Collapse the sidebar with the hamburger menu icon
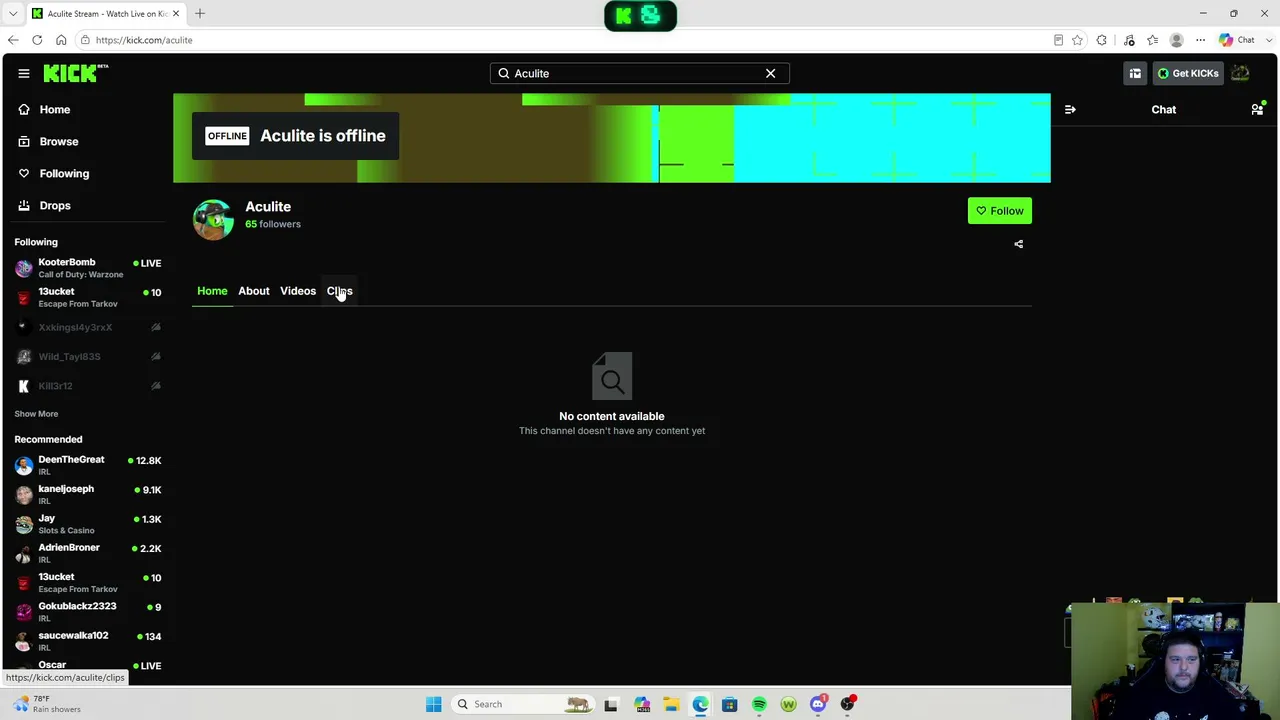The height and width of the screenshot is (720, 1280). pyautogui.click(x=24, y=73)
